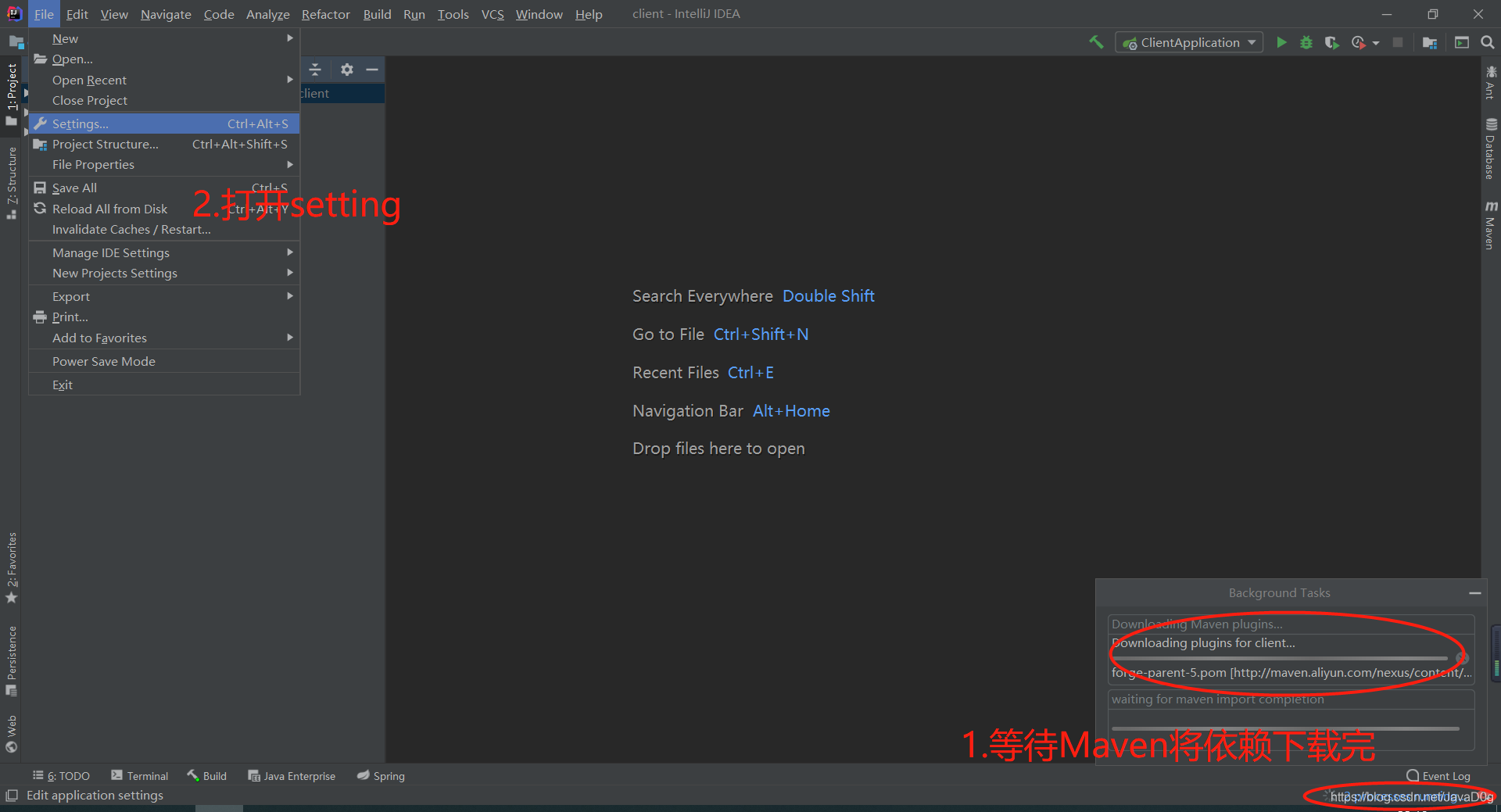Click the Stop square icon
Viewport: 1501px width, 812px height.
(1398, 42)
